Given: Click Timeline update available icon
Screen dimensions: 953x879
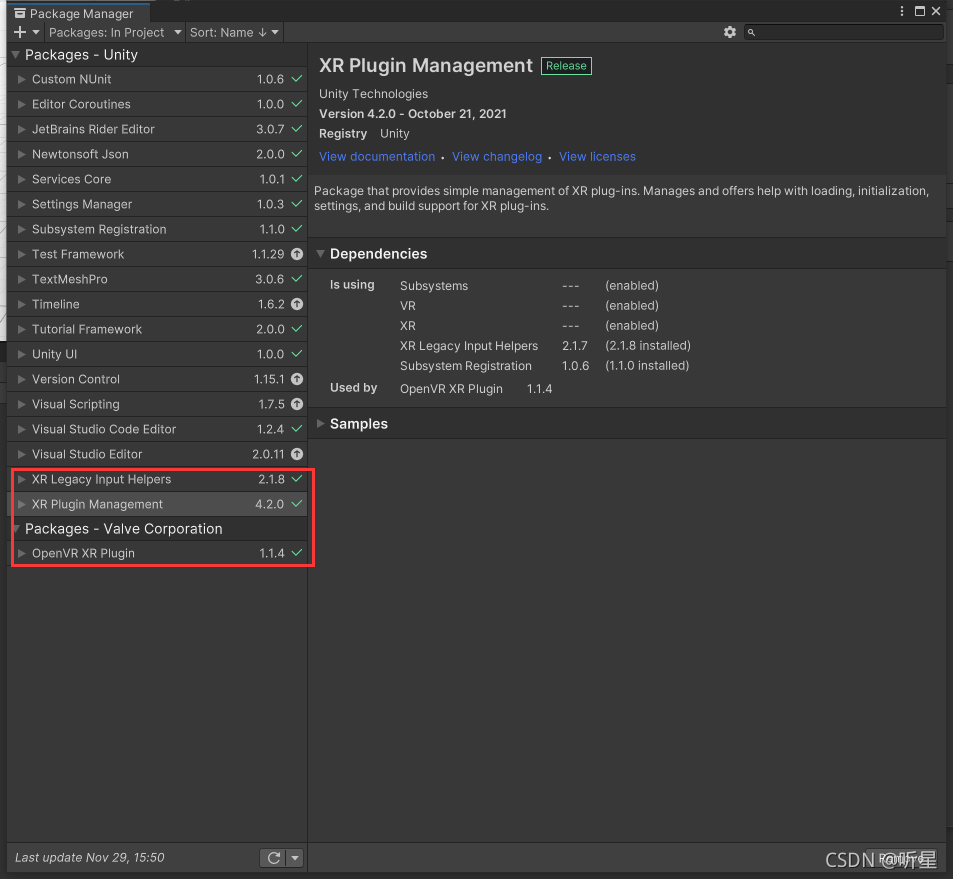Looking at the screenshot, I should 297,304.
